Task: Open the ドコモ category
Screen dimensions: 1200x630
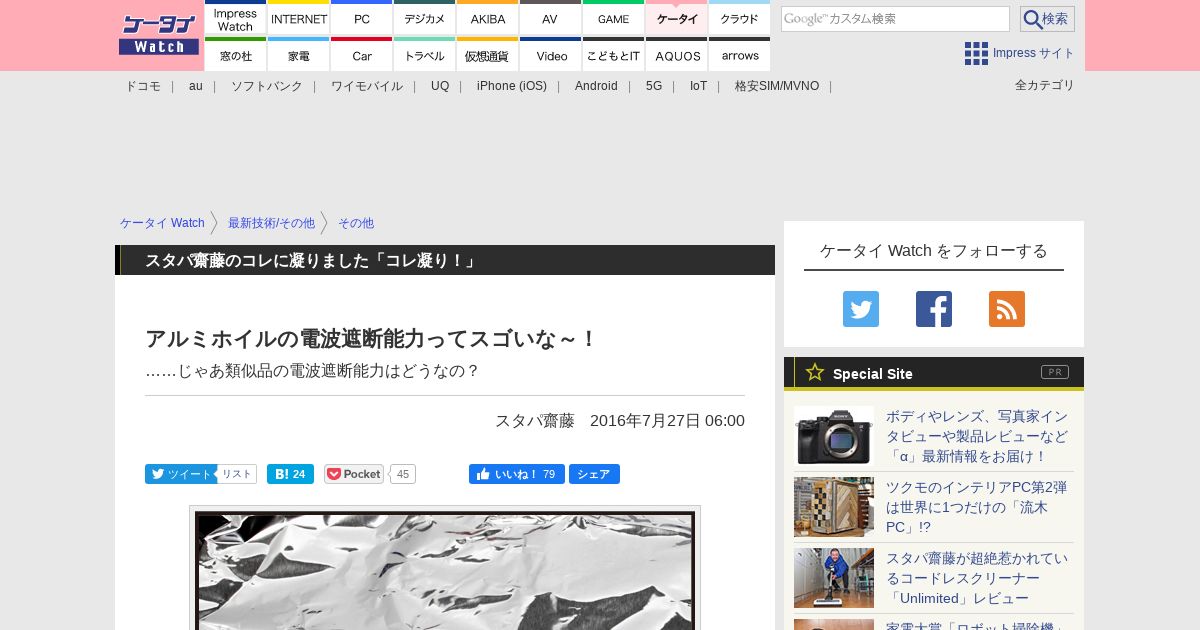Action: tap(143, 86)
